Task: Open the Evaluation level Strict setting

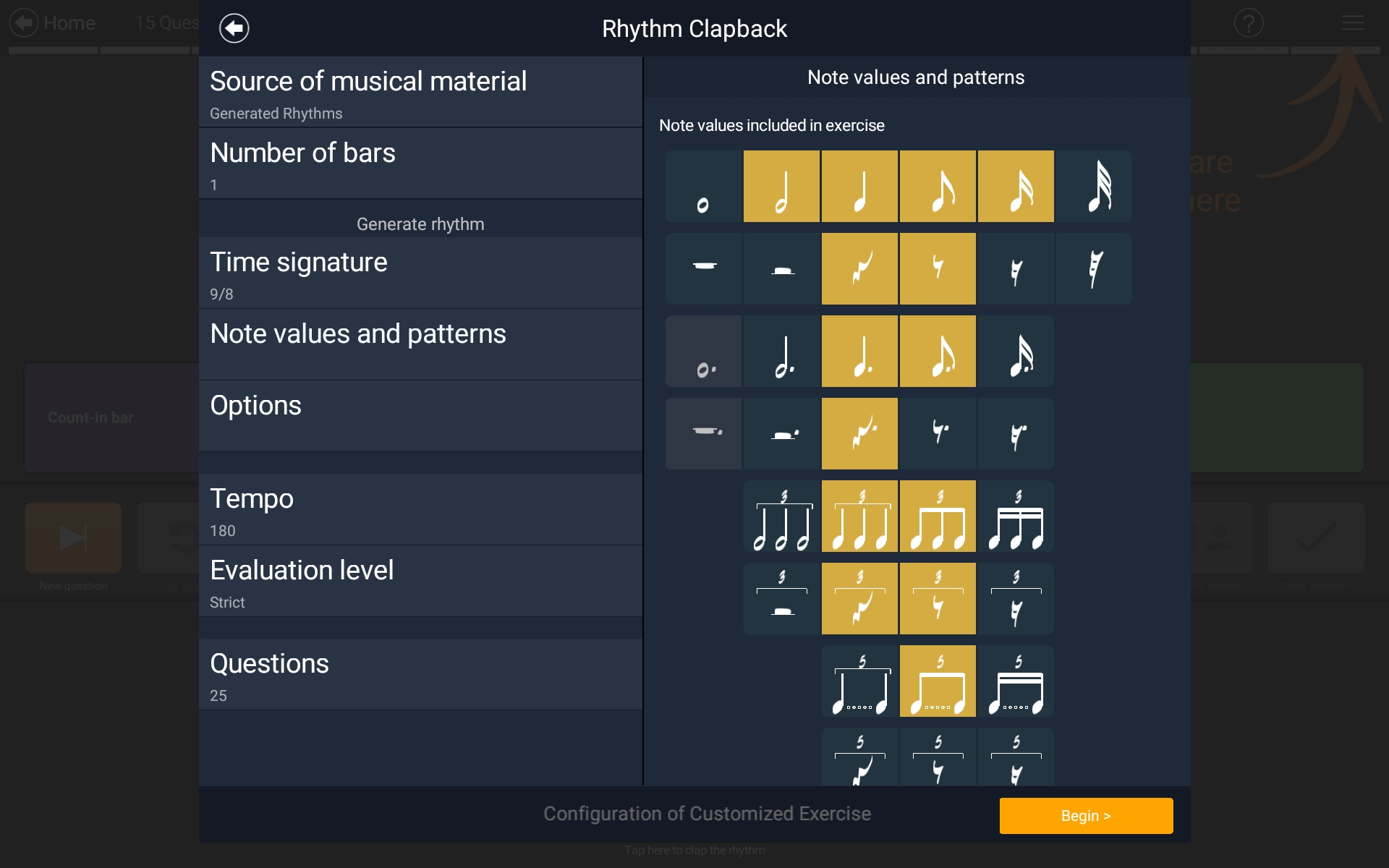Action: pos(420,582)
